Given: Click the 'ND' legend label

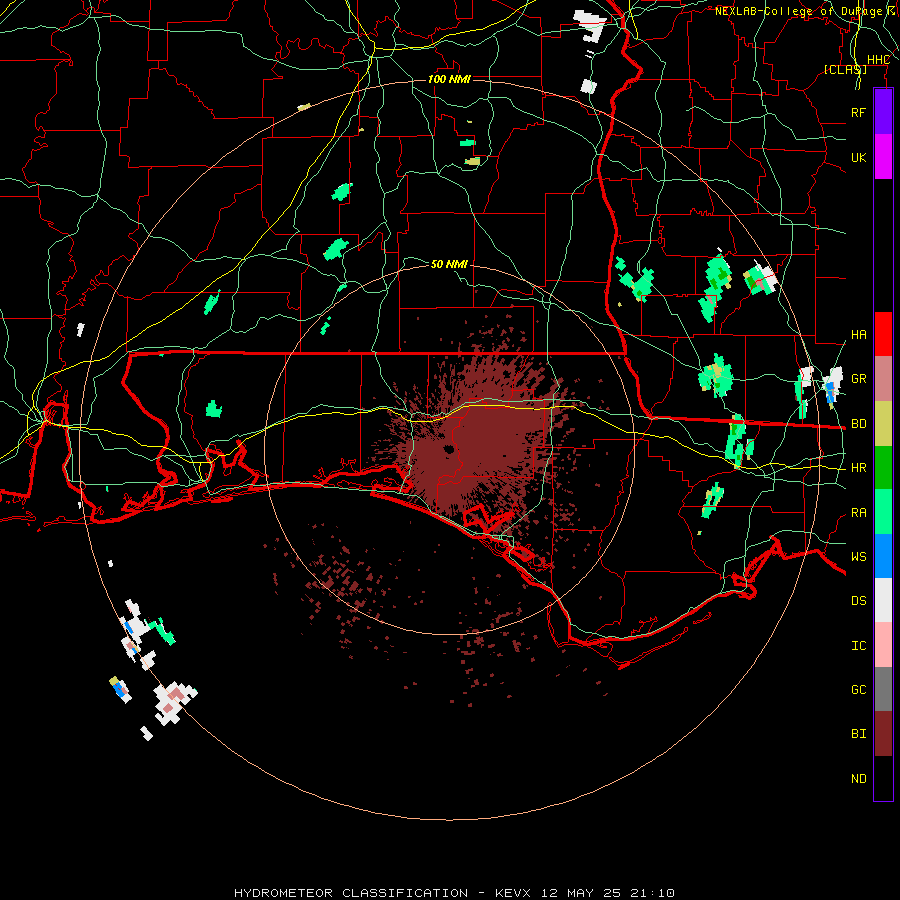Looking at the screenshot, I should pos(858,779).
